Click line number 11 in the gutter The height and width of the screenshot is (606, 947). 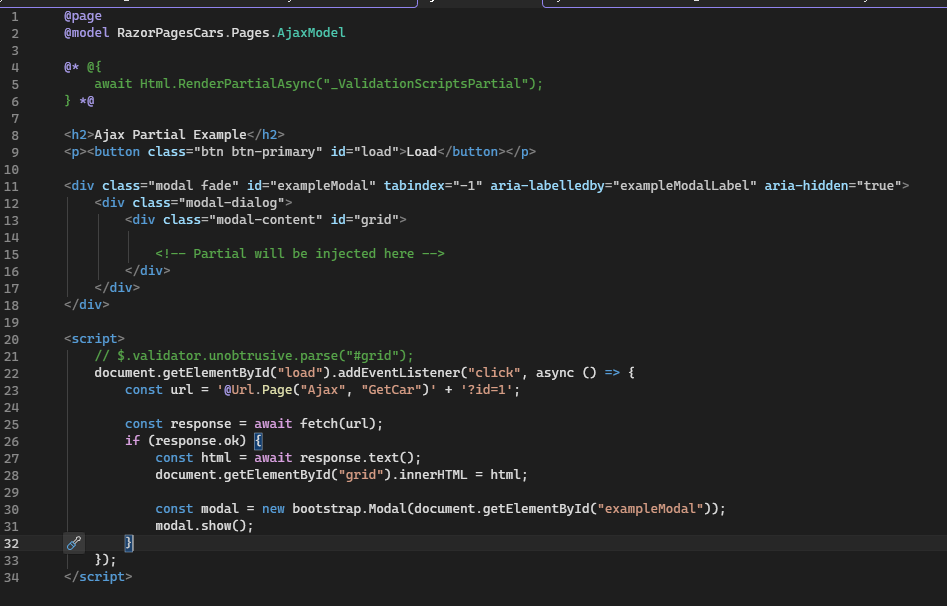pyautogui.click(x=11, y=186)
